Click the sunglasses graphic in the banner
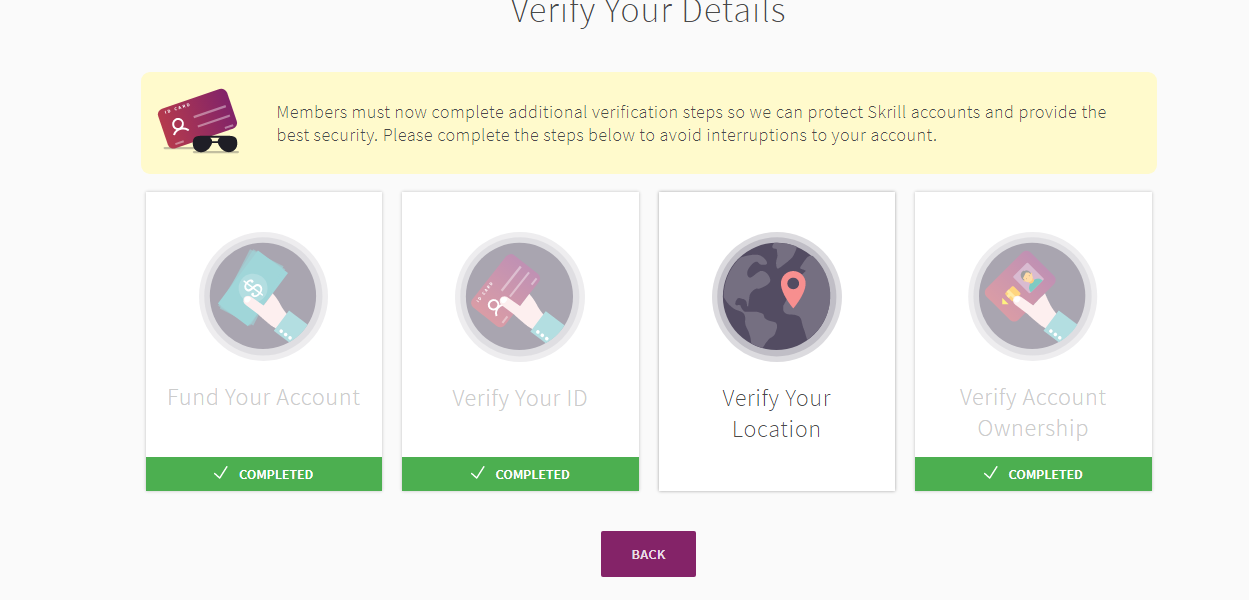 (215, 143)
